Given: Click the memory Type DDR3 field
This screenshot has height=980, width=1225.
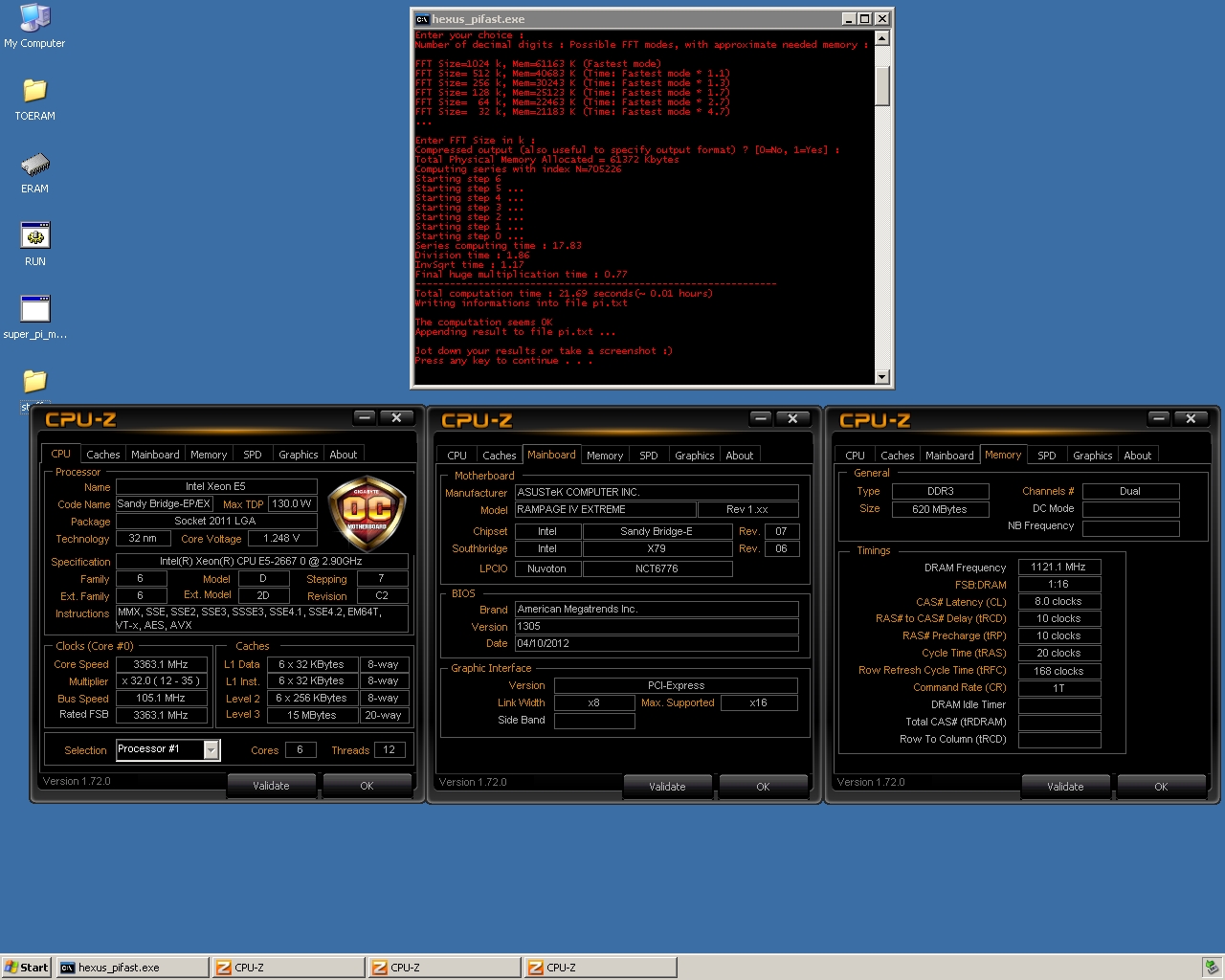Looking at the screenshot, I should click(940, 491).
